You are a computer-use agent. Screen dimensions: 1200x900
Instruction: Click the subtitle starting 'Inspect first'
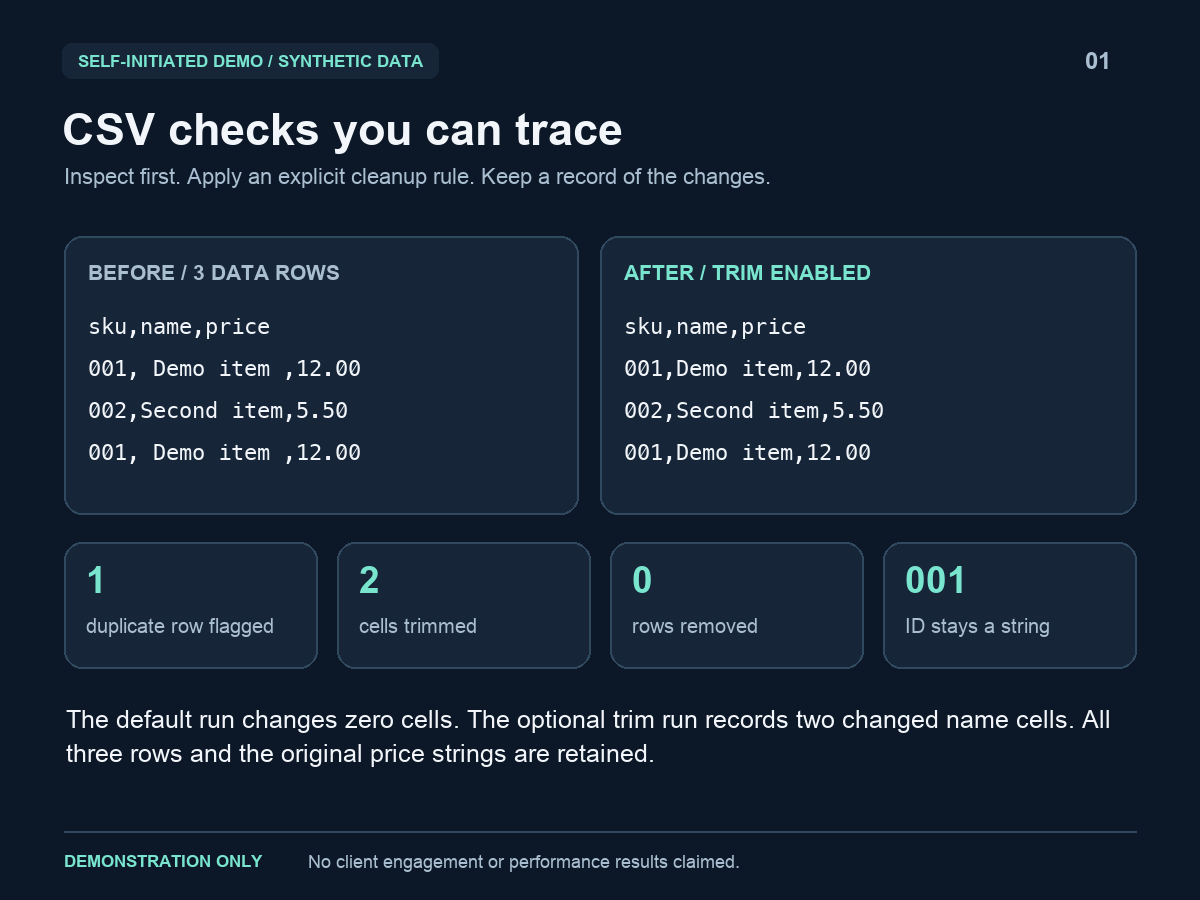click(x=417, y=177)
